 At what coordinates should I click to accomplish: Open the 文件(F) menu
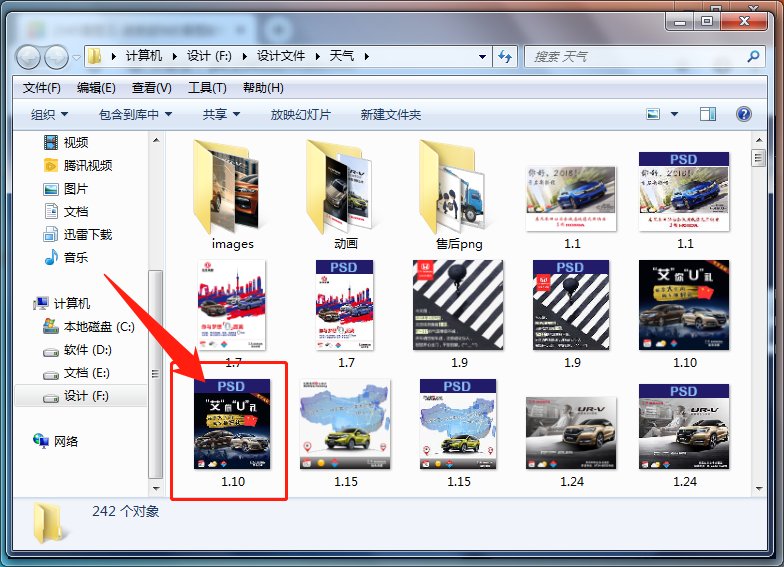pyautogui.click(x=42, y=88)
